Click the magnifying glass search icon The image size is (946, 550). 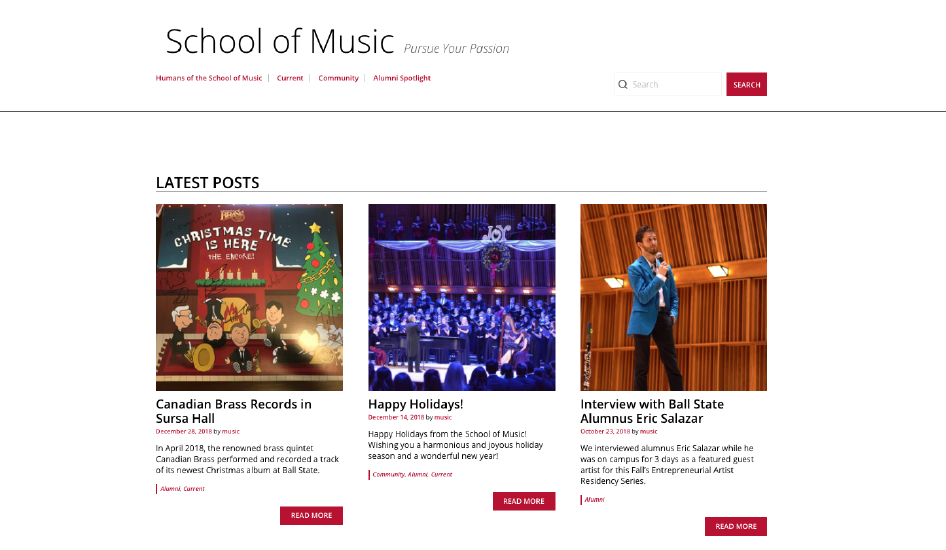point(623,85)
